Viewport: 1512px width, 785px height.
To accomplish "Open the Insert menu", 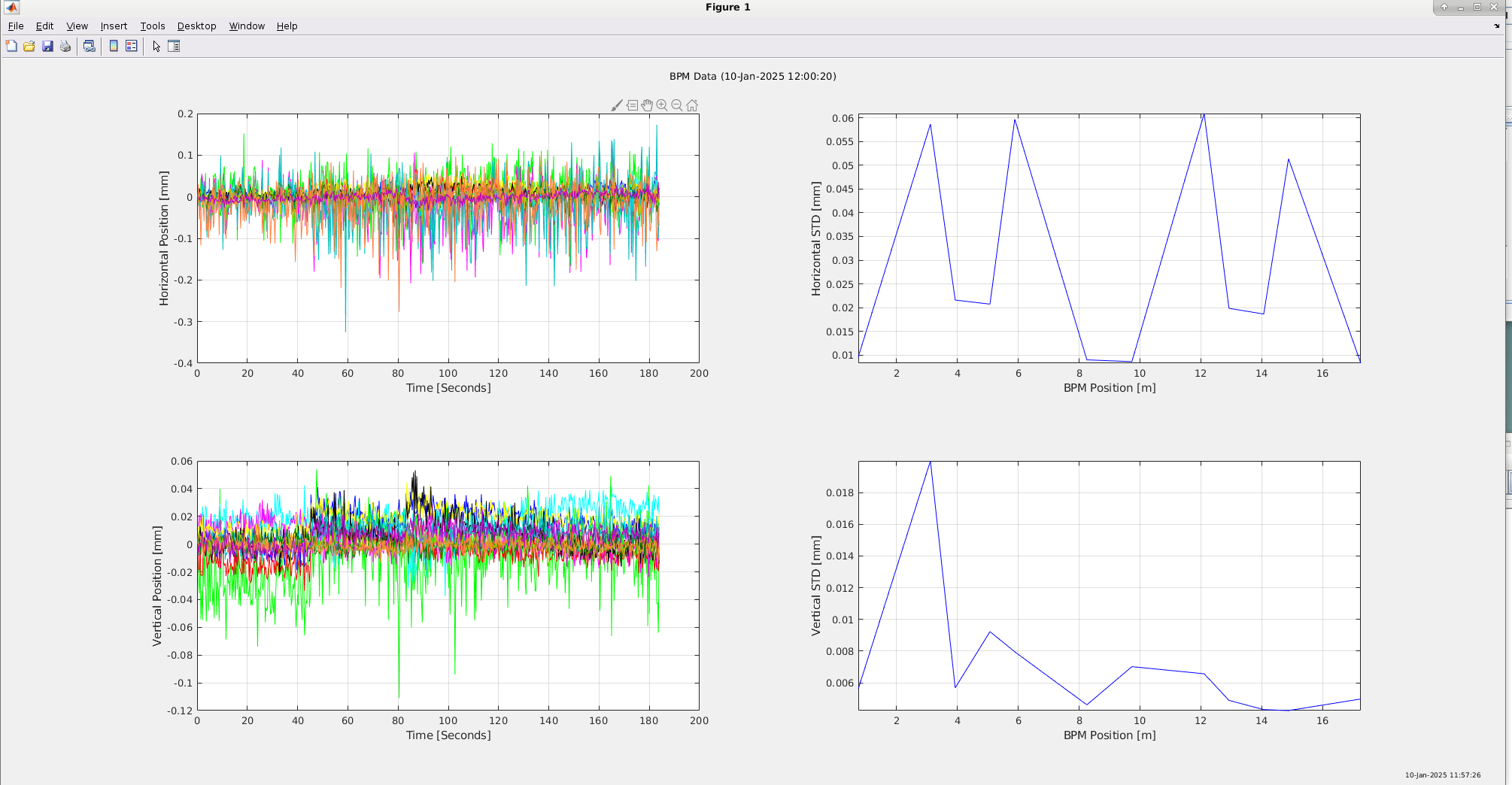I will (x=114, y=26).
